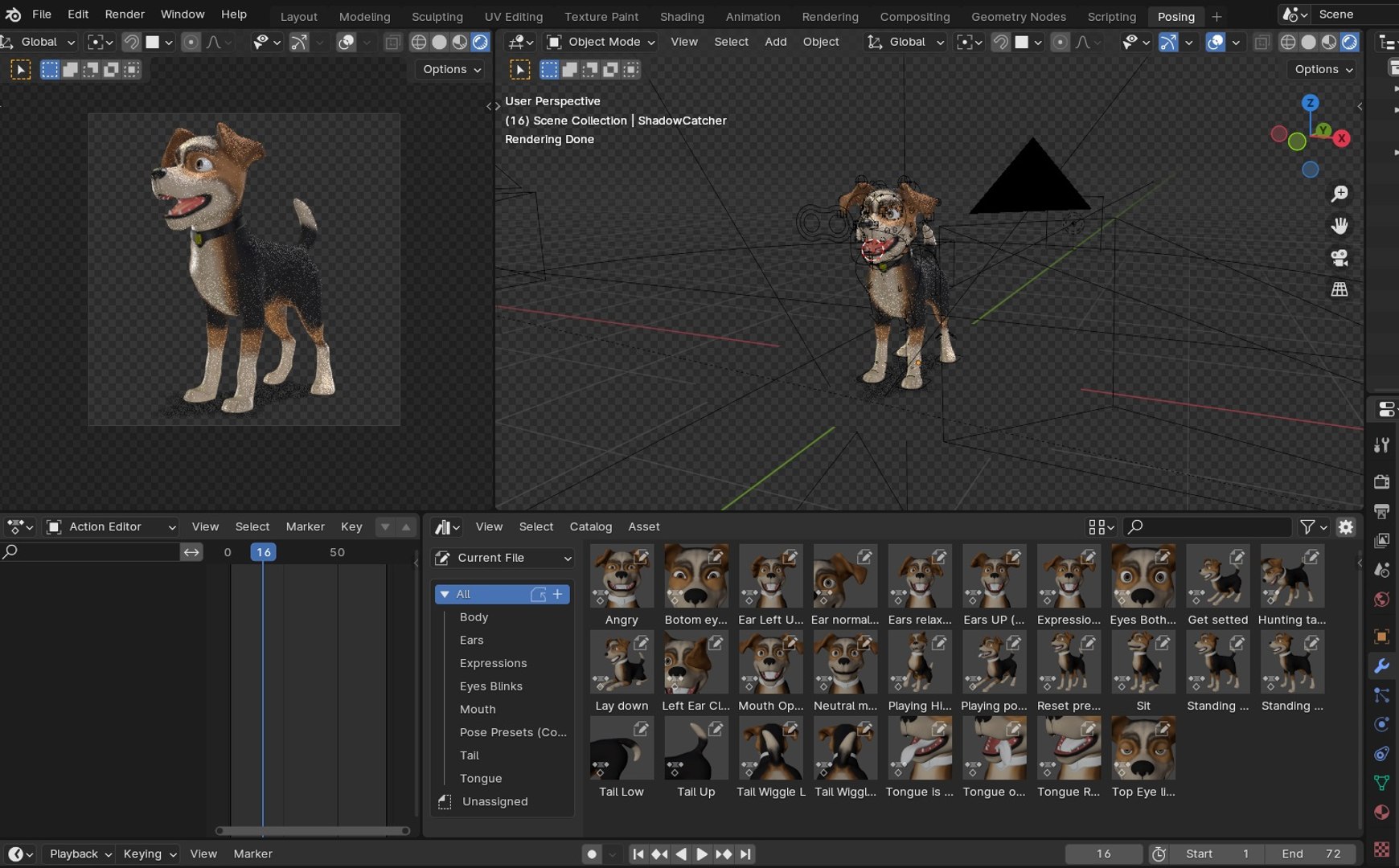
Task: Toggle X-ray mode in main viewport
Action: pos(1262,42)
